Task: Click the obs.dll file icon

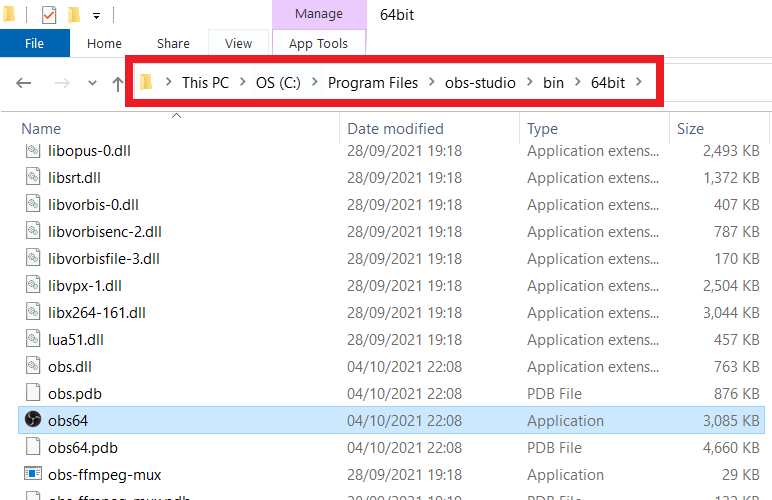Action: tap(32, 366)
